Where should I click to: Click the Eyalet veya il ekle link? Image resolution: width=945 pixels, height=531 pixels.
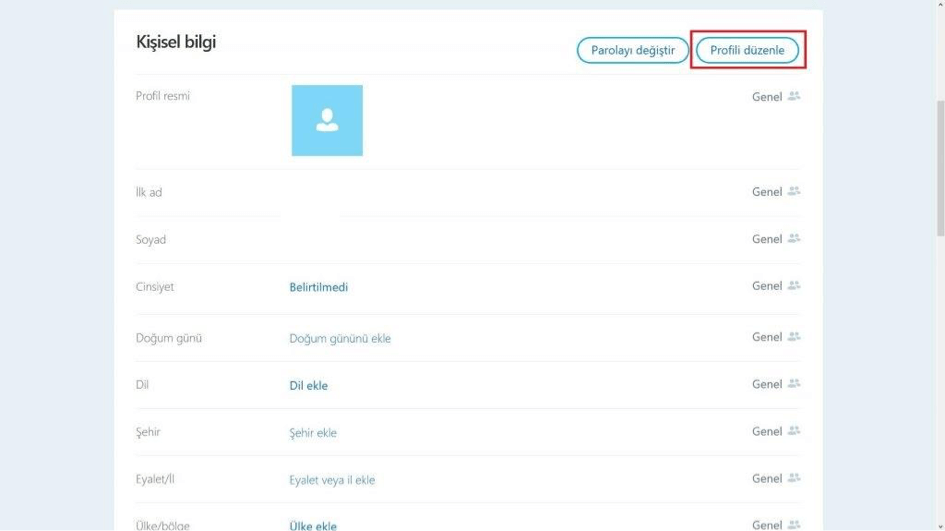pos(332,480)
